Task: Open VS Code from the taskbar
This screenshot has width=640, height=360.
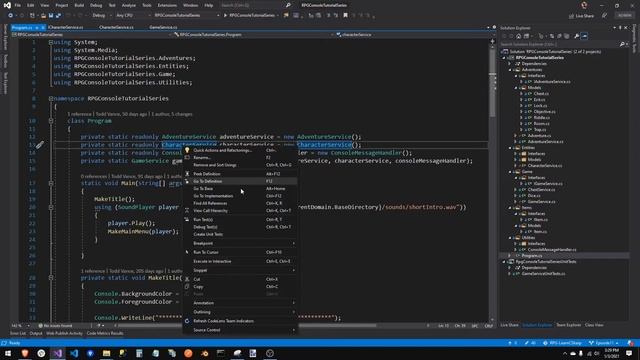Action: [74, 353]
